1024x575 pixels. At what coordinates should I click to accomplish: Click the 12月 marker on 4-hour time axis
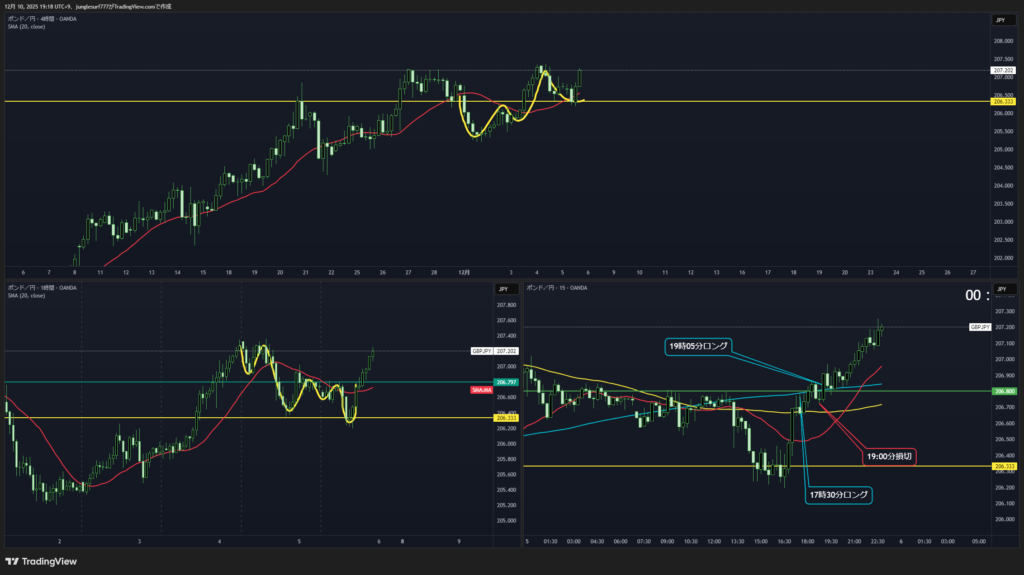[461, 271]
